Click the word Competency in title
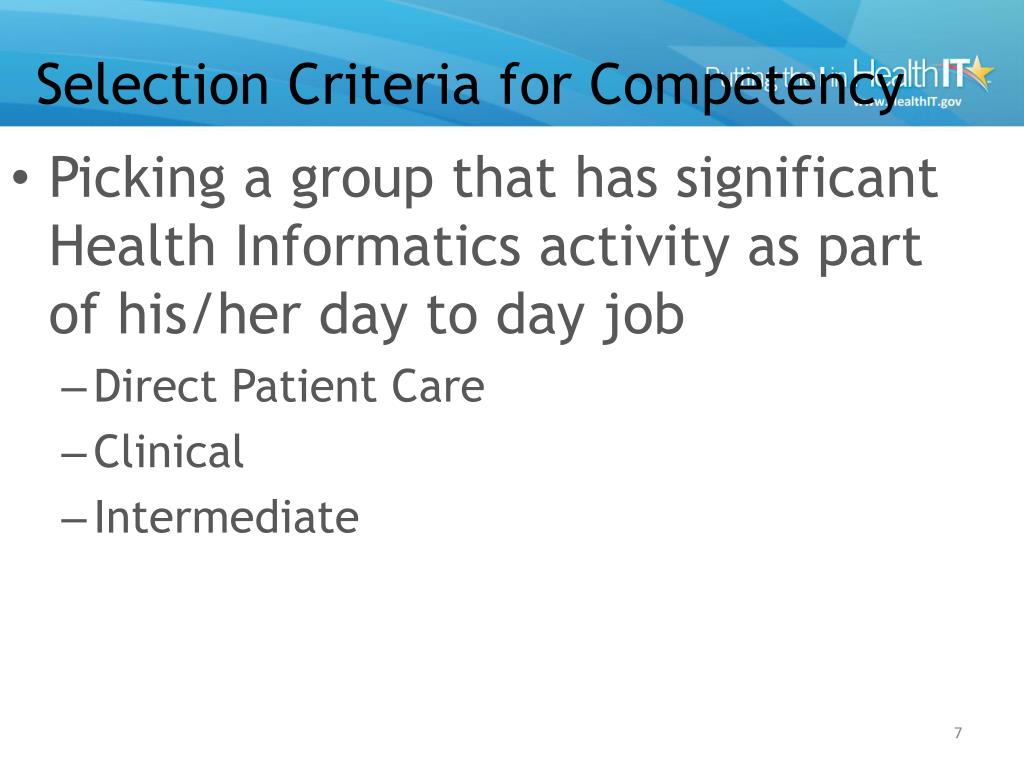The image size is (1024, 768). (x=746, y=86)
